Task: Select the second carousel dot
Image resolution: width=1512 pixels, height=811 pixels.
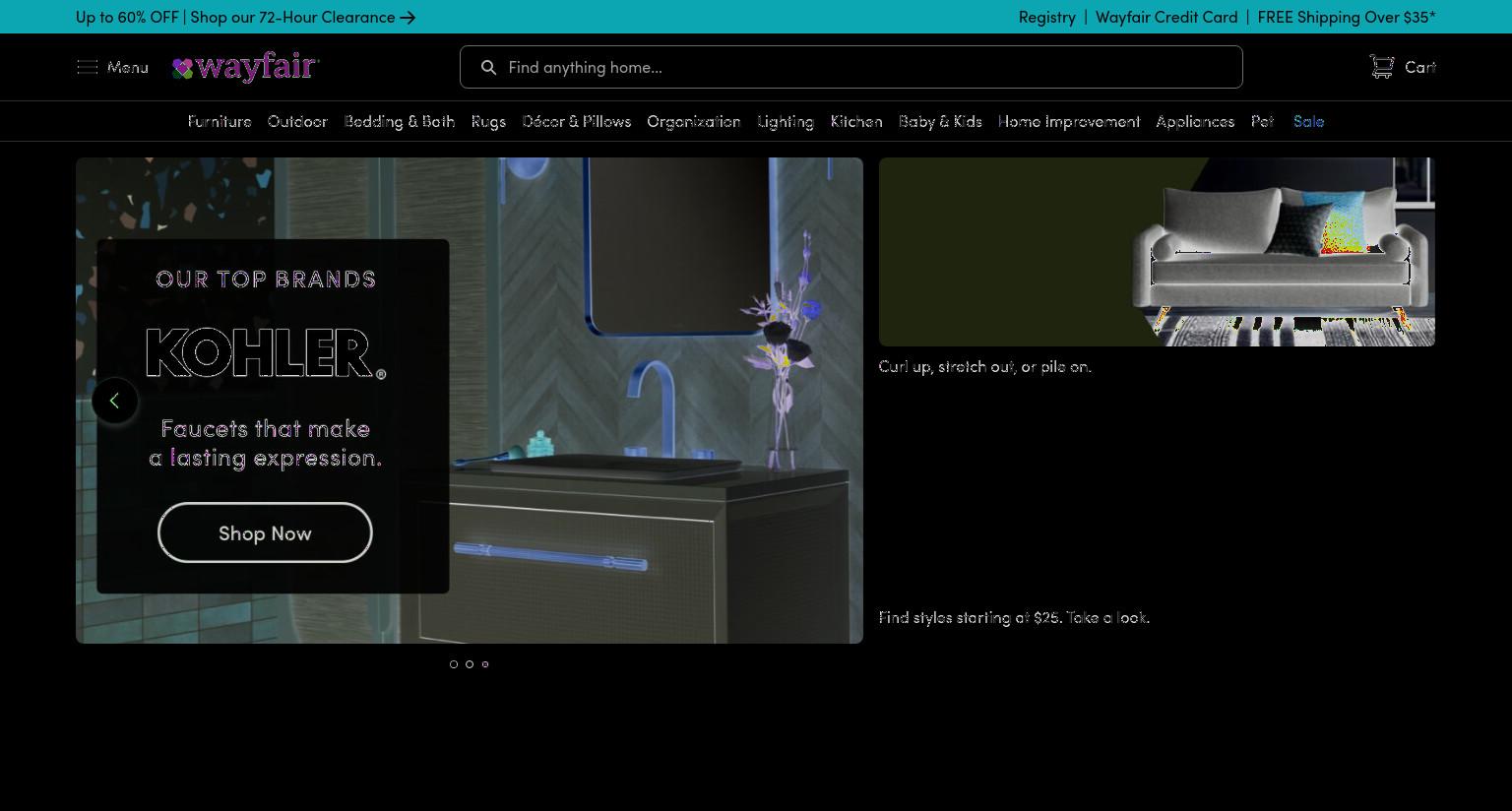Action: click(x=470, y=664)
